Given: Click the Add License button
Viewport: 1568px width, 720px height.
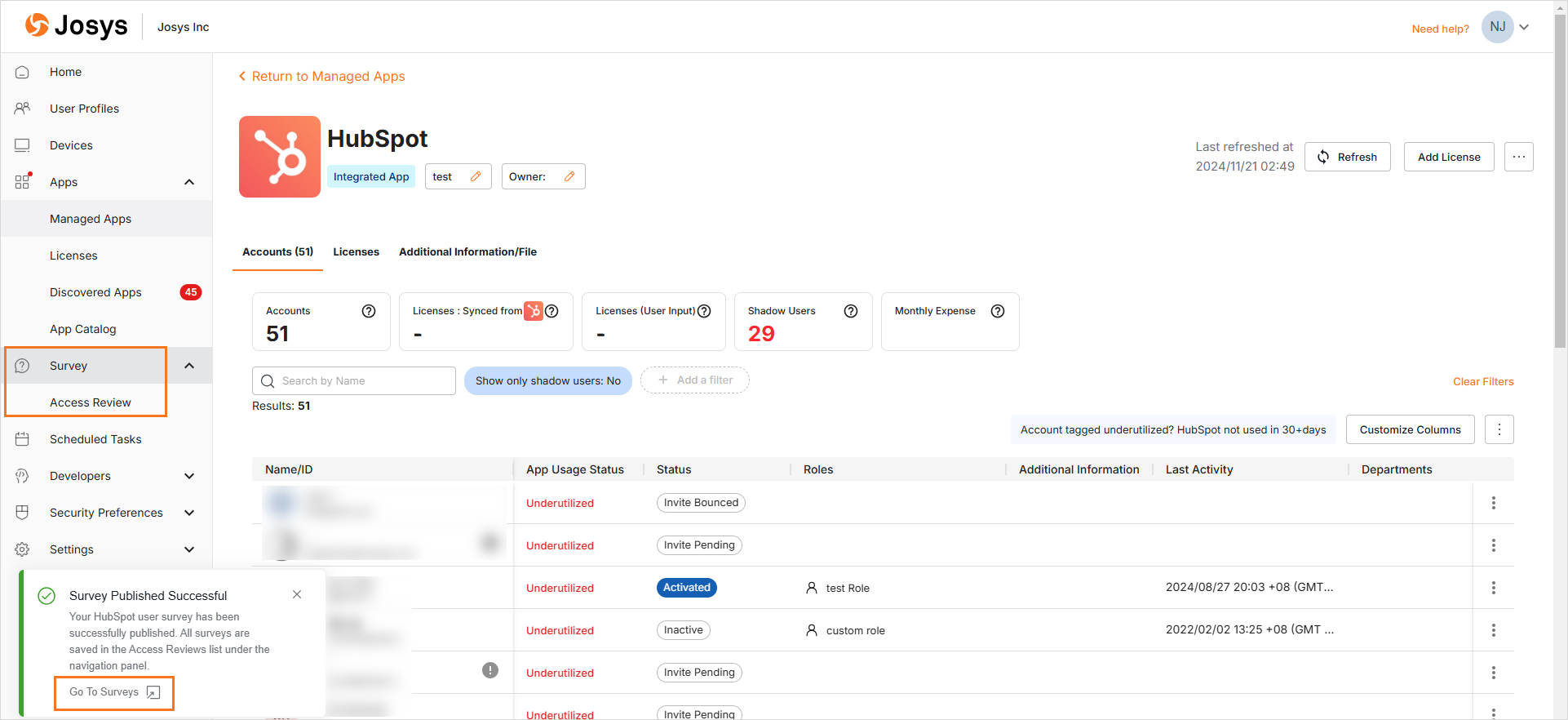Looking at the screenshot, I should click(x=1449, y=157).
